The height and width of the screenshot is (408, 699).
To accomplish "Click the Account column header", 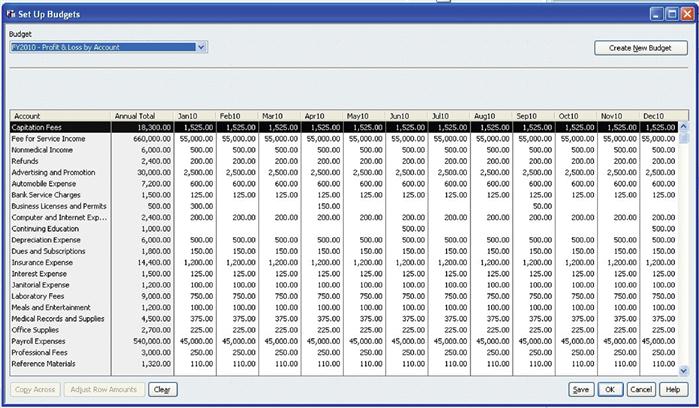I will (x=60, y=116).
